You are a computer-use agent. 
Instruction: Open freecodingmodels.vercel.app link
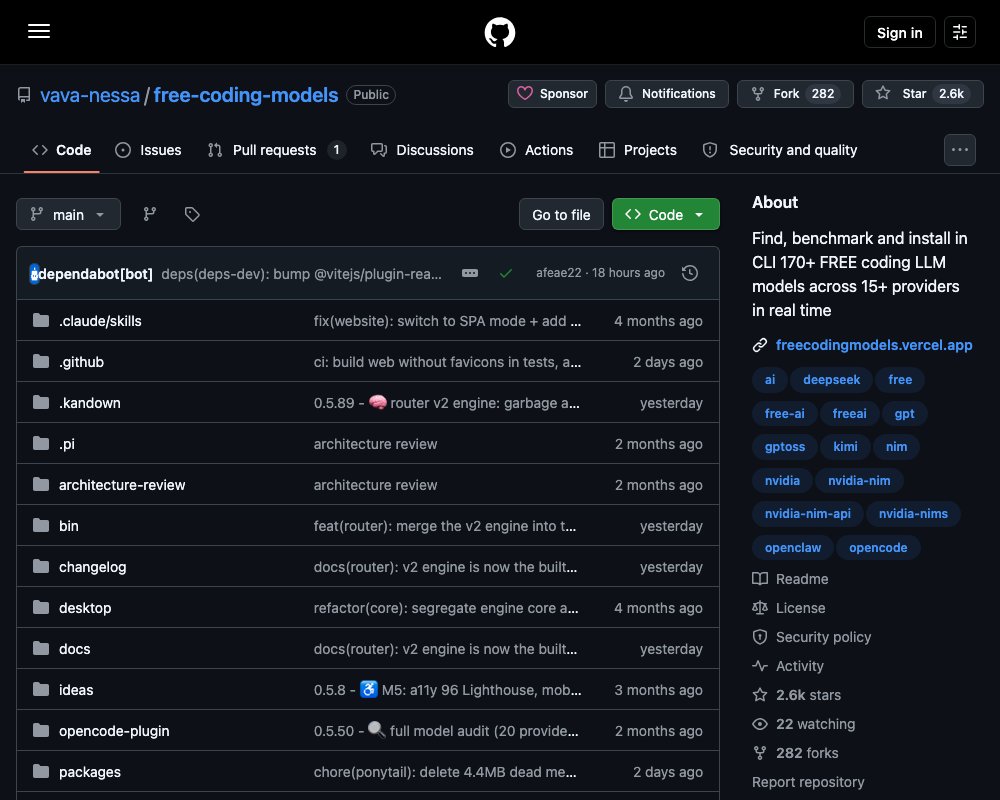click(x=874, y=345)
